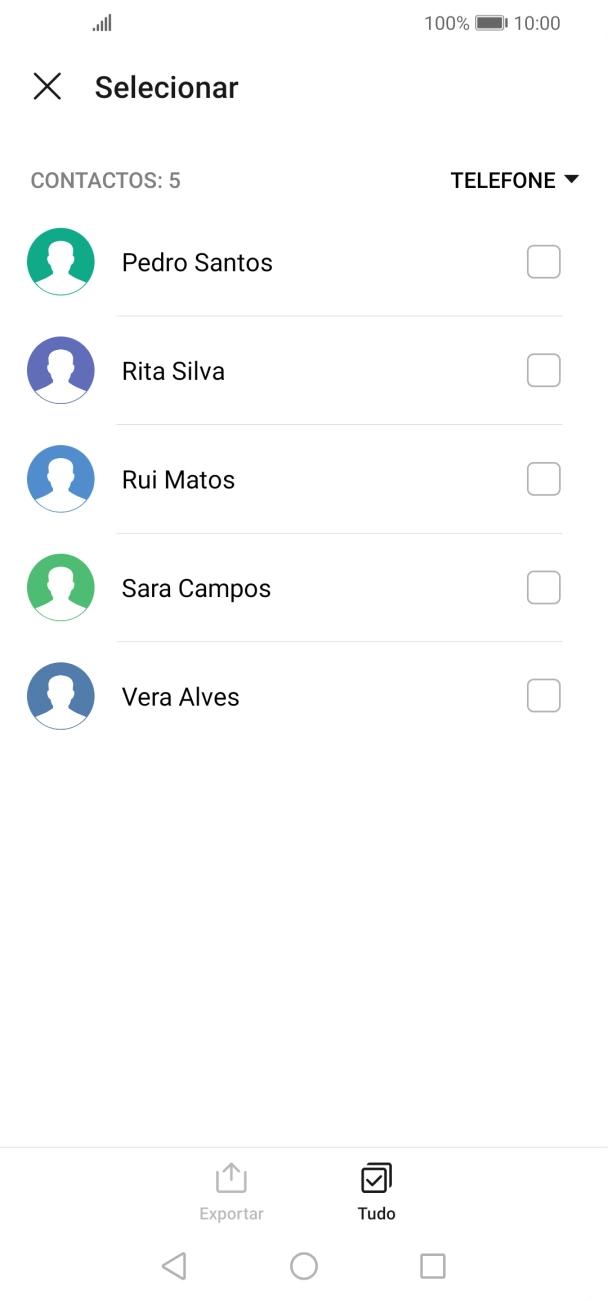Viewport: 608px width, 1301px height.
Task: Tap Rita Silva's profile picture
Action: pos(60,370)
